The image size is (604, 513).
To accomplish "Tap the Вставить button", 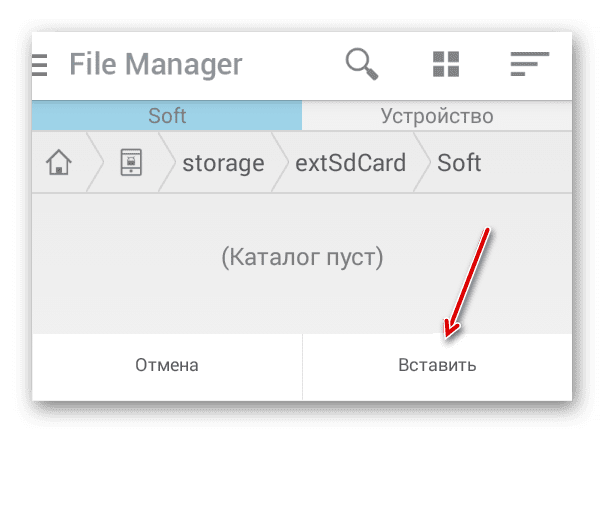I will pyautogui.click(x=437, y=365).
